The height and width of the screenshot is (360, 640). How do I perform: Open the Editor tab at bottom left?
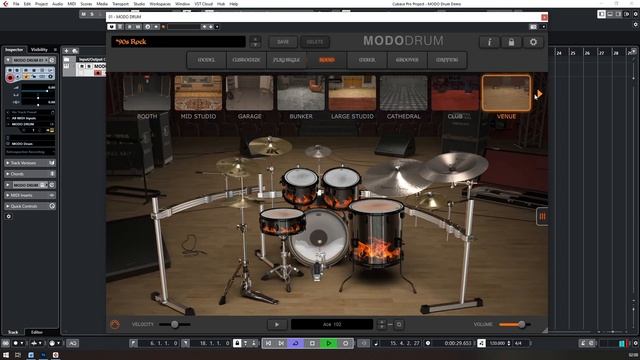37,332
